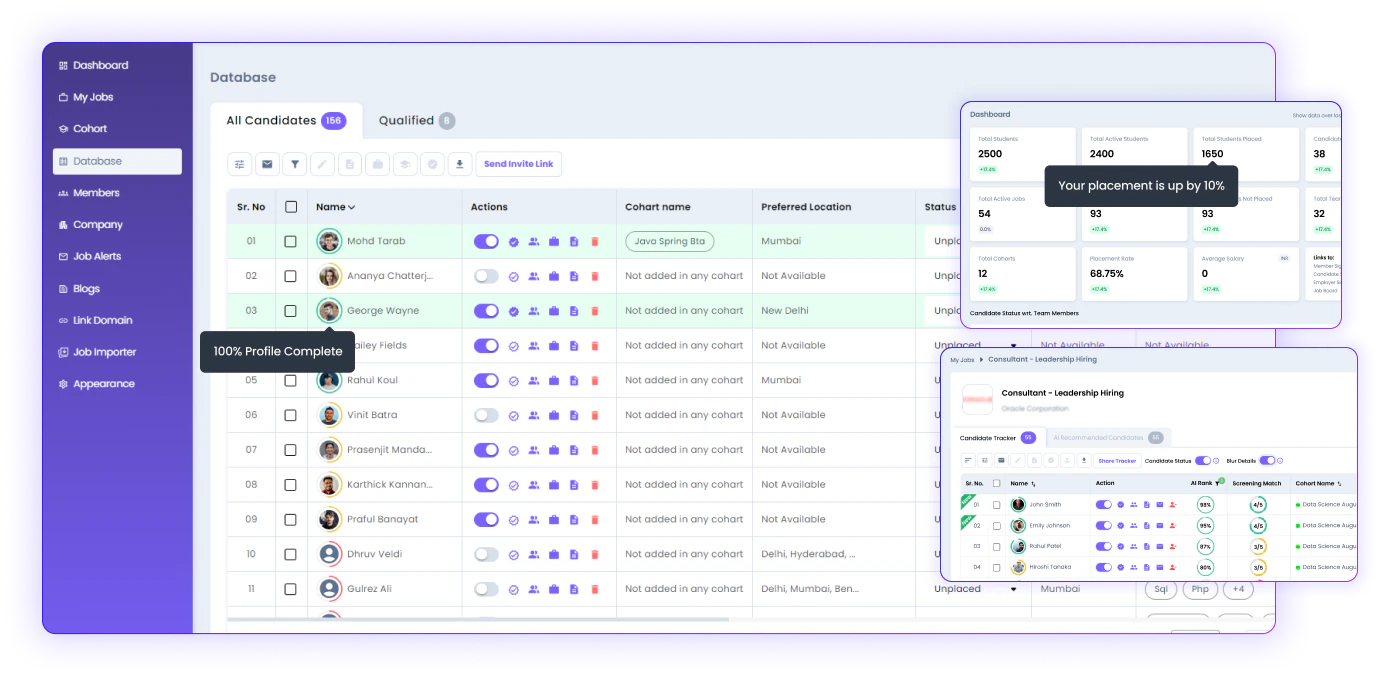
Task: Click the Share Tracker button
Action: coord(1118,461)
